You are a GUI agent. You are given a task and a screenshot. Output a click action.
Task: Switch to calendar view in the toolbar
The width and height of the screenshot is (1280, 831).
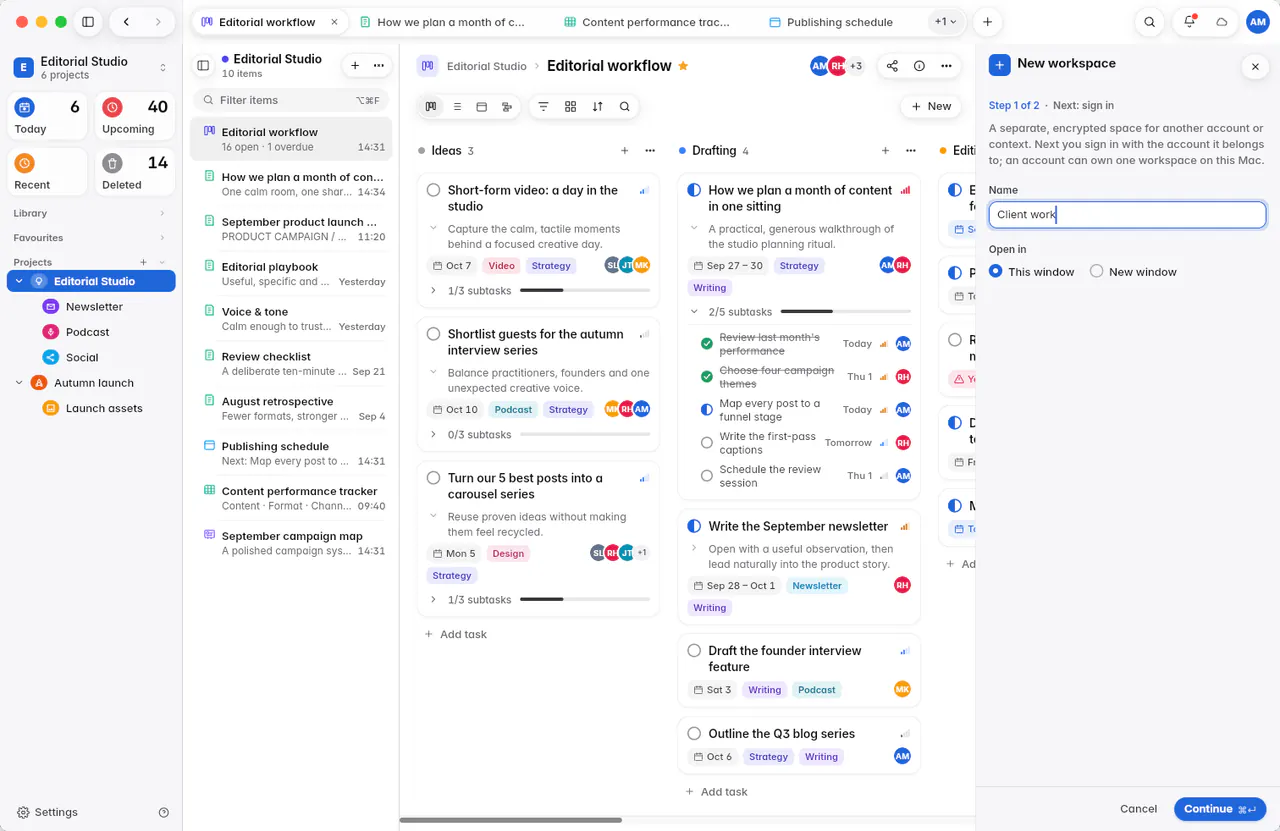pyautogui.click(x=481, y=106)
